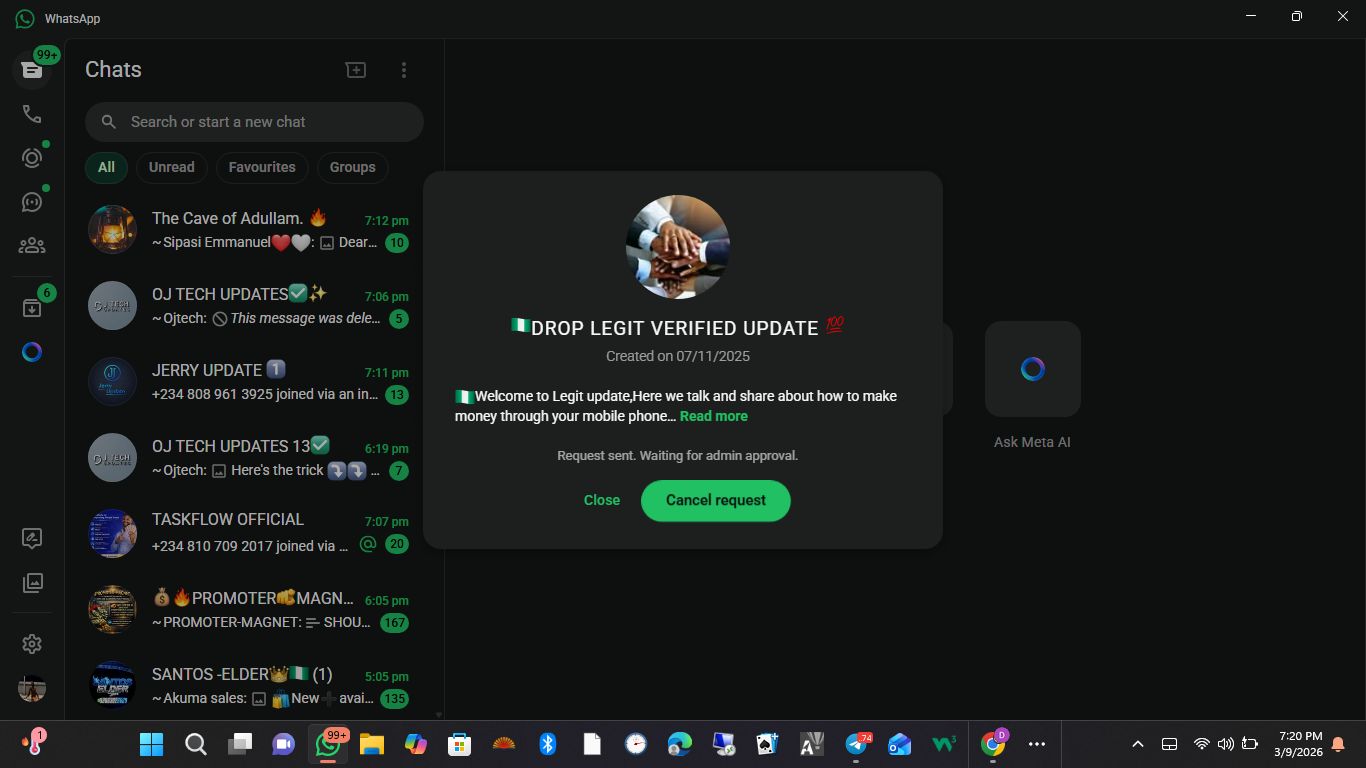Open WhatsApp Settings gear icon
The width and height of the screenshot is (1366, 768).
pos(32,644)
